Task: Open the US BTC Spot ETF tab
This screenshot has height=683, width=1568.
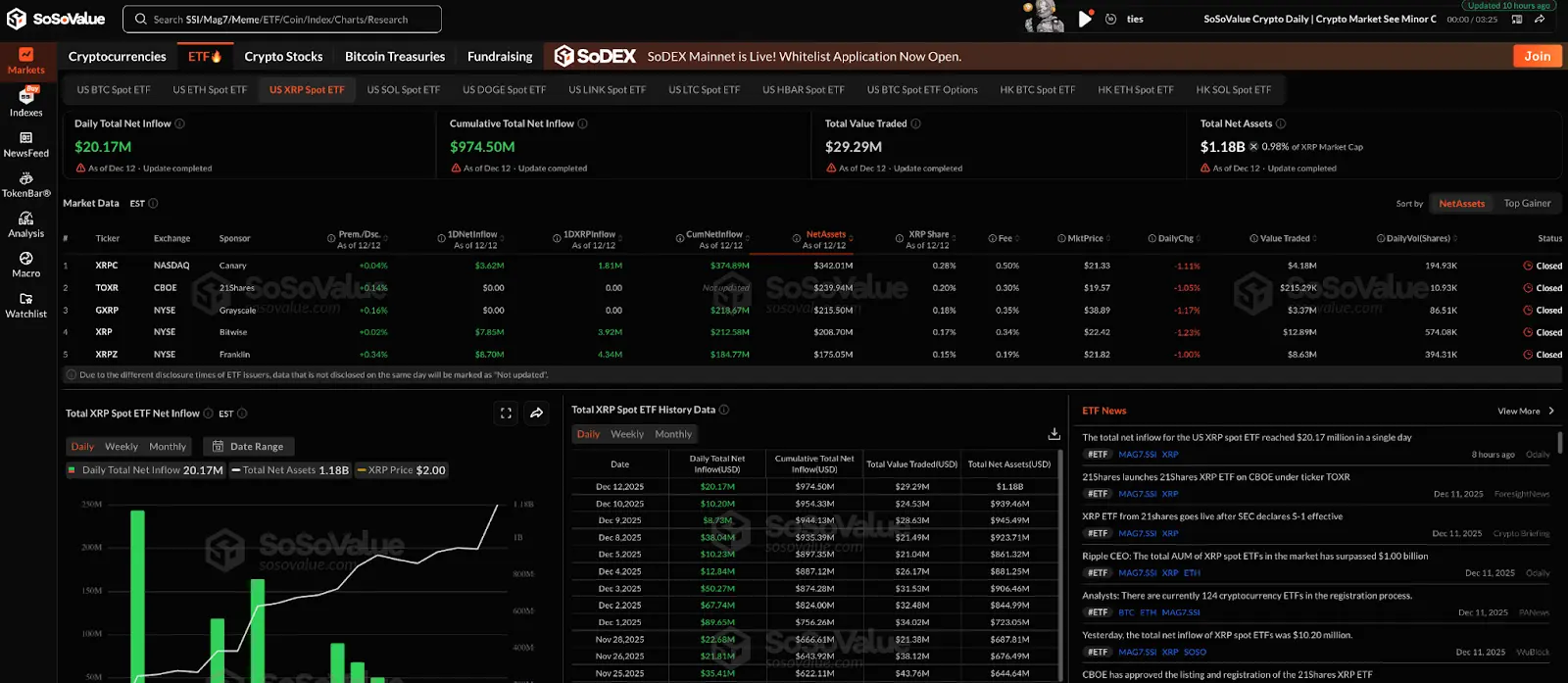Action: click(114, 89)
